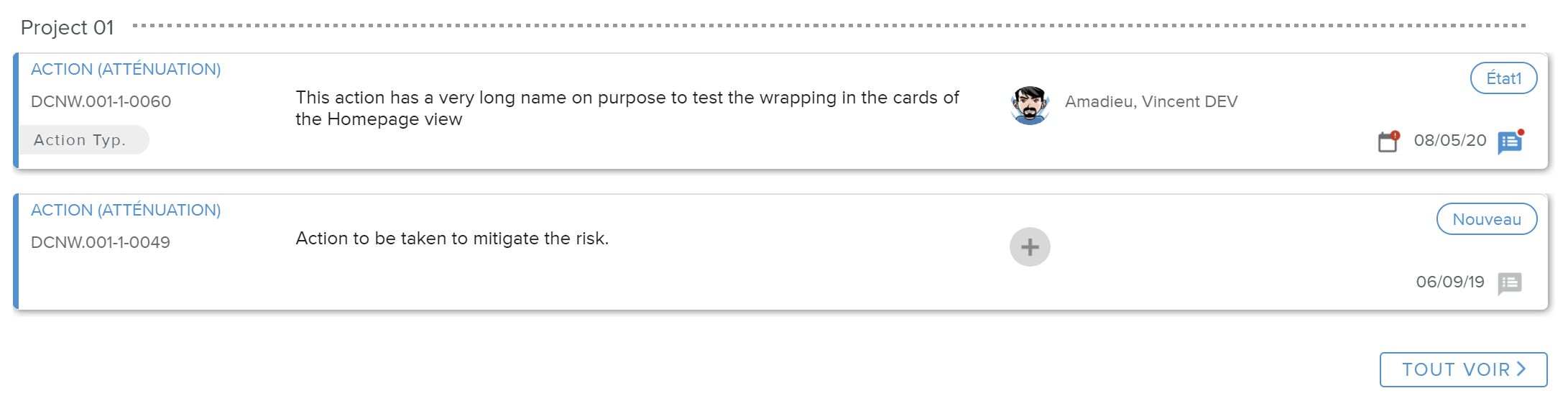The width and height of the screenshot is (1568, 406).
Task: Click the État1 status badge
Action: click(x=1503, y=78)
